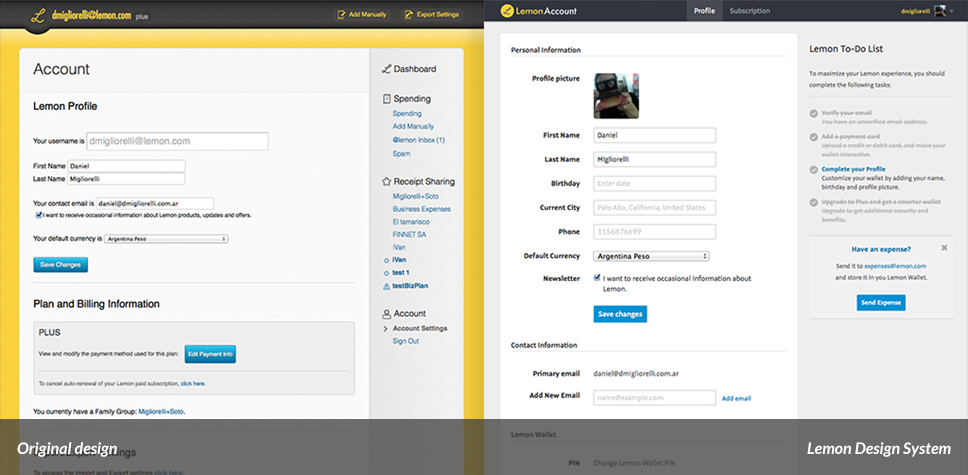Image resolution: width=968 pixels, height=475 pixels.
Task: Open the dmigliorelli user menu arrow
Action: [953, 11]
